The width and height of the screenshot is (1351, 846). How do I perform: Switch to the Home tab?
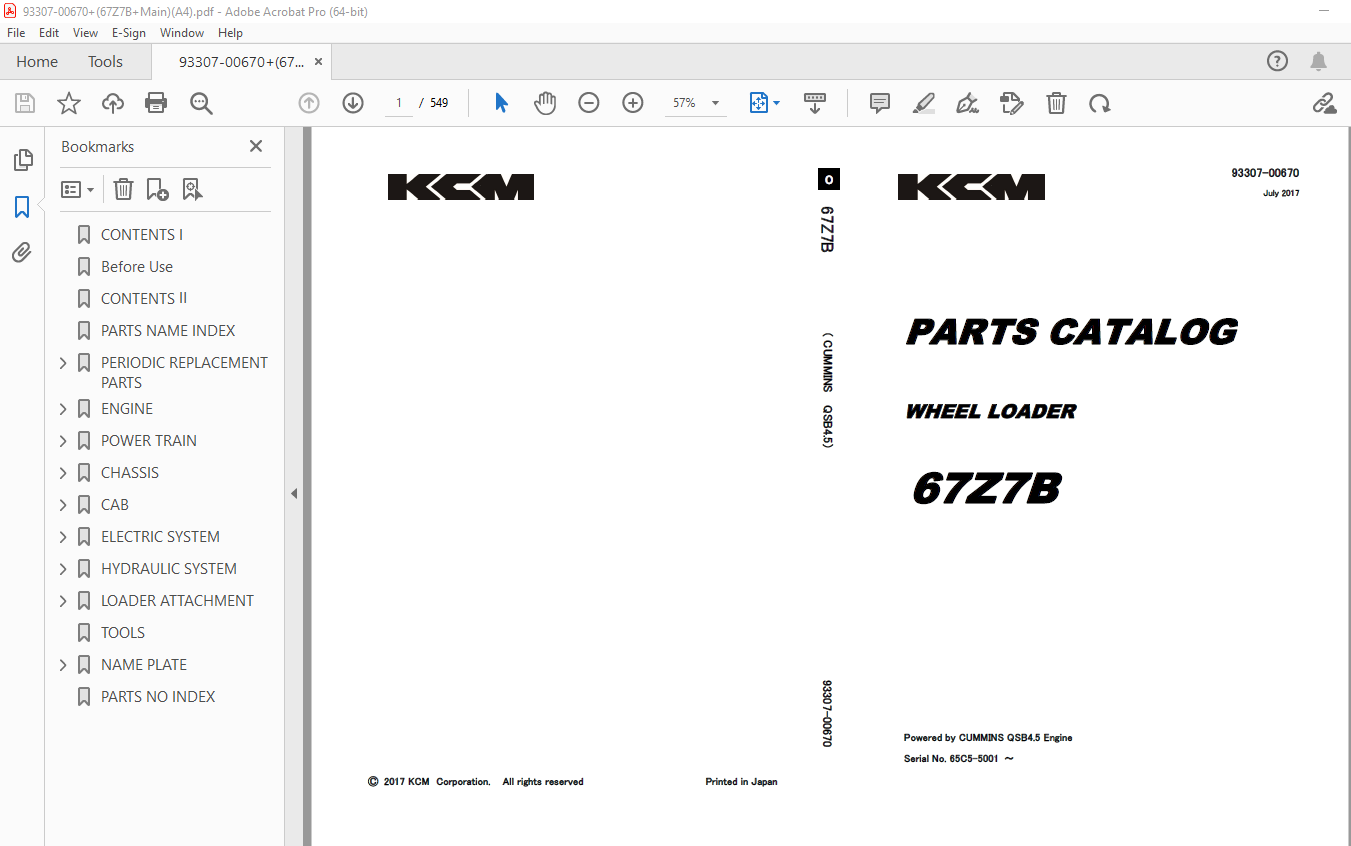coord(37,61)
